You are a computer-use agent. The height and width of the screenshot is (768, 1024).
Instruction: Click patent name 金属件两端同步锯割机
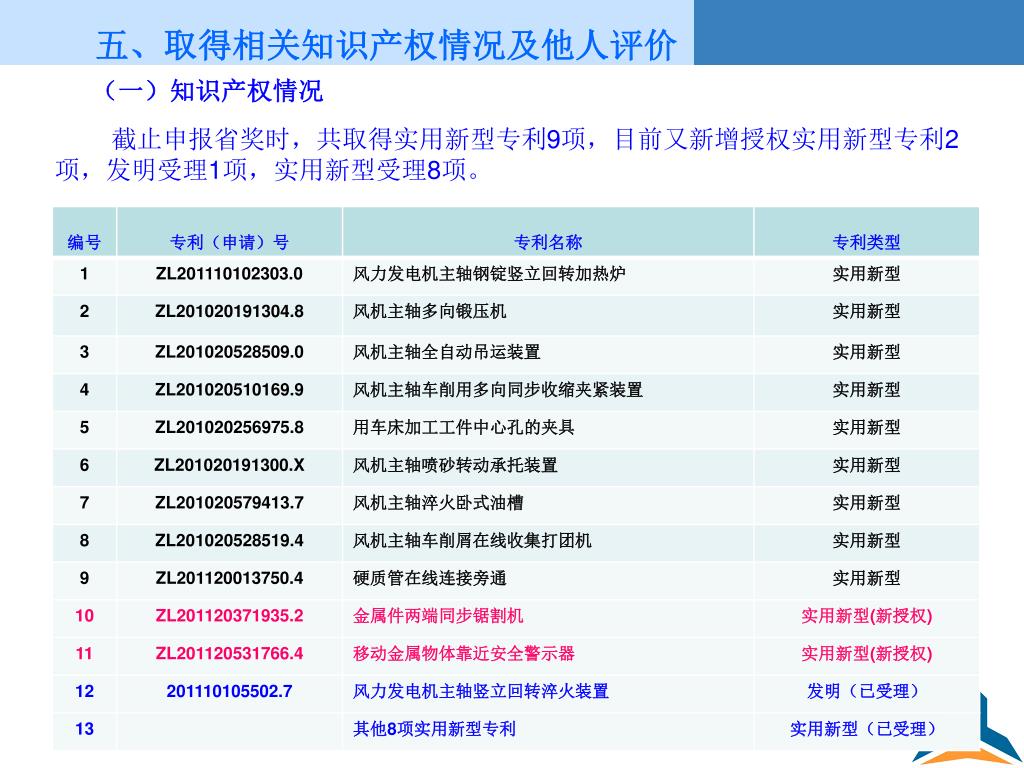[438, 616]
